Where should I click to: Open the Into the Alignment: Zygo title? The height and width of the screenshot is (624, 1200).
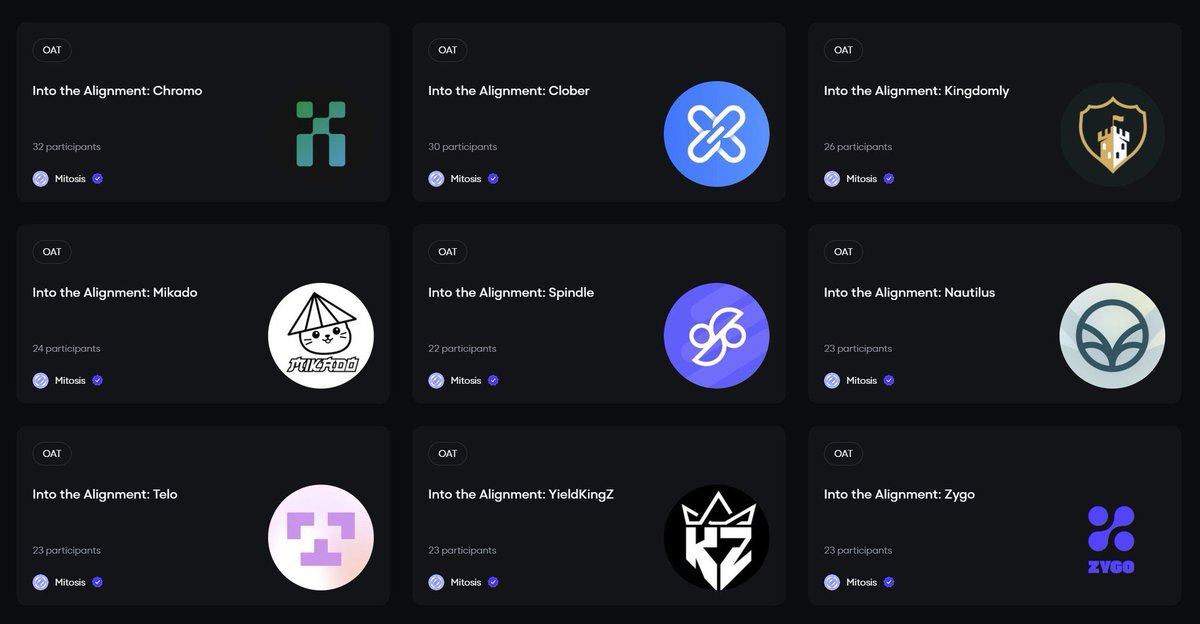click(899, 494)
